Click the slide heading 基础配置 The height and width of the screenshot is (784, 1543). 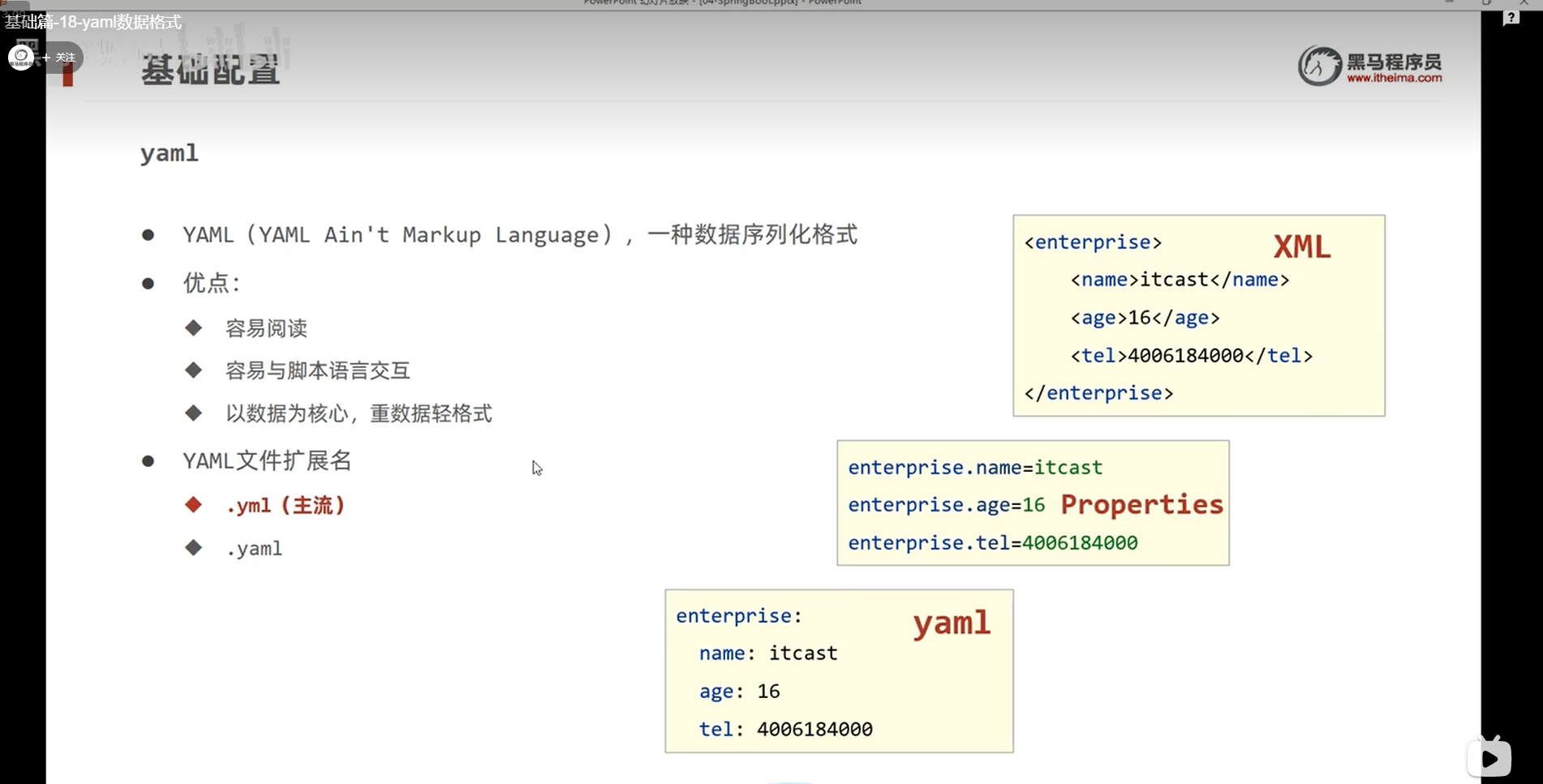[210, 70]
